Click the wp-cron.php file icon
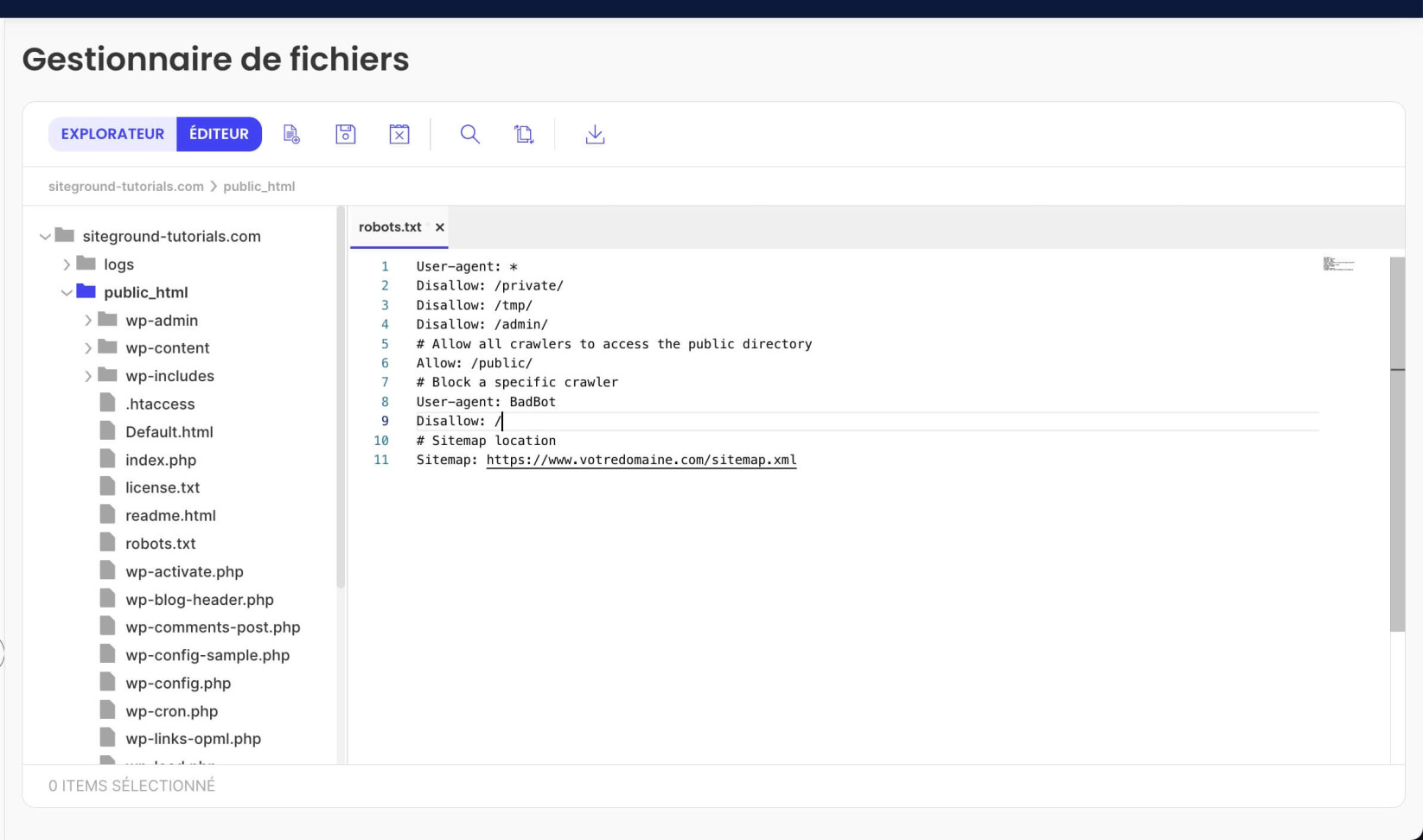Viewport: 1423px width, 840px height. click(x=107, y=710)
